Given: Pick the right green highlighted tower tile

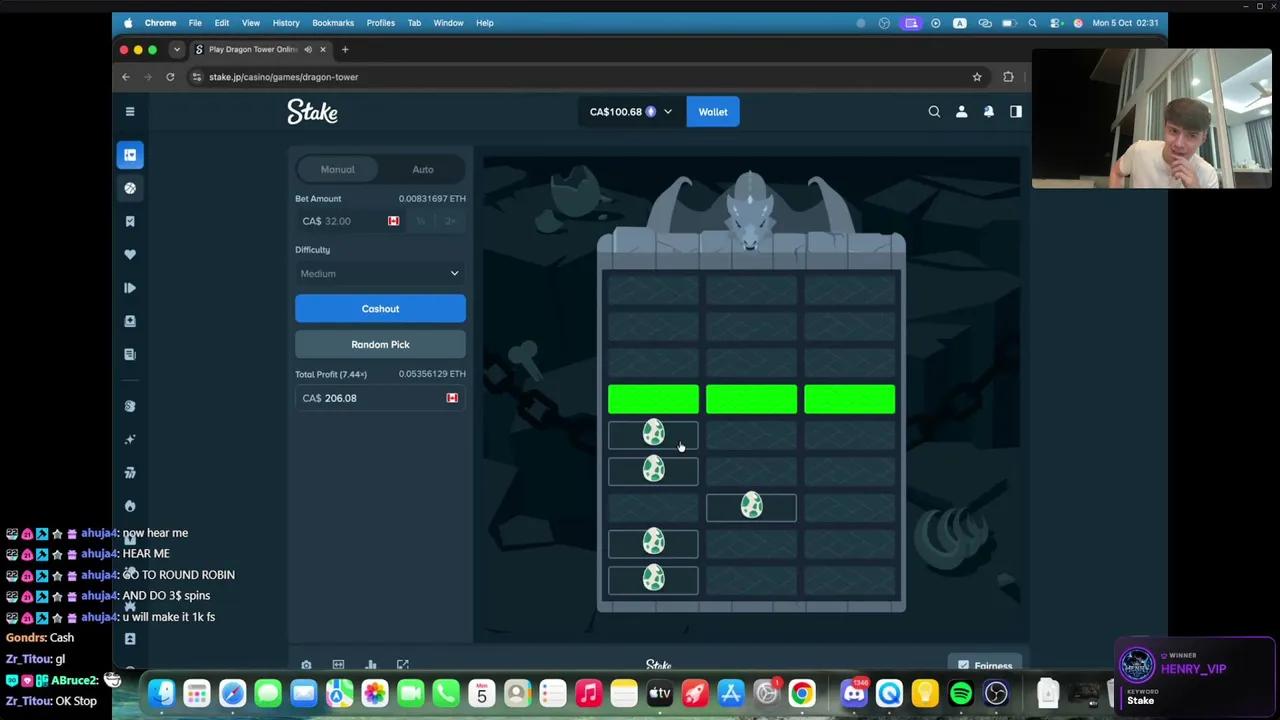Looking at the screenshot, I should 849,399.
